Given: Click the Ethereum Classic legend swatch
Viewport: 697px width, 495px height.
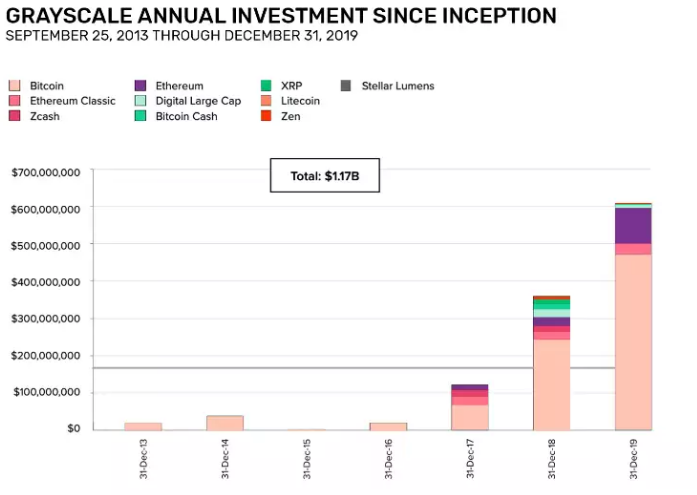Looking at the screenshot, I should click(15, 100).
